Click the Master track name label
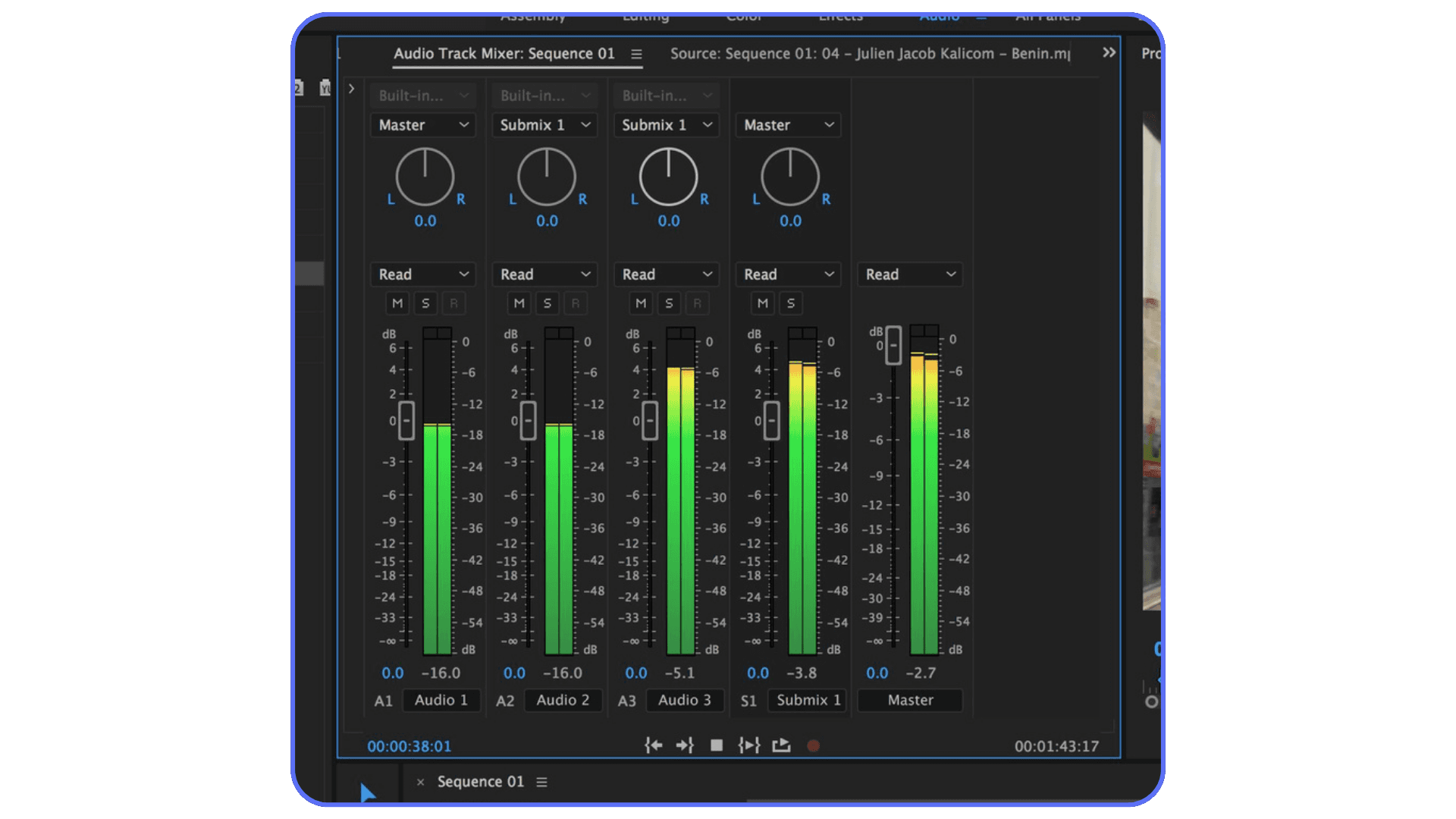Viewport: 1456px width, 819px height. pyautogui.click(x=909, y=700)
